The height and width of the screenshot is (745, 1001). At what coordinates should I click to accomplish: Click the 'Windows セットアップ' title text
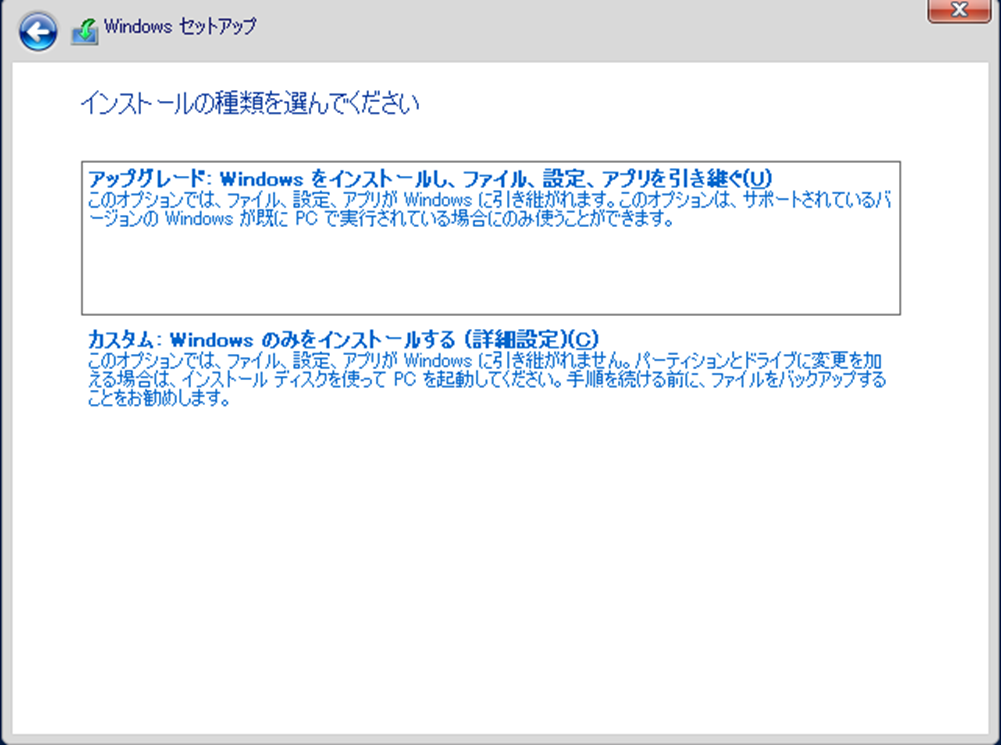click(x=179, y=26)
